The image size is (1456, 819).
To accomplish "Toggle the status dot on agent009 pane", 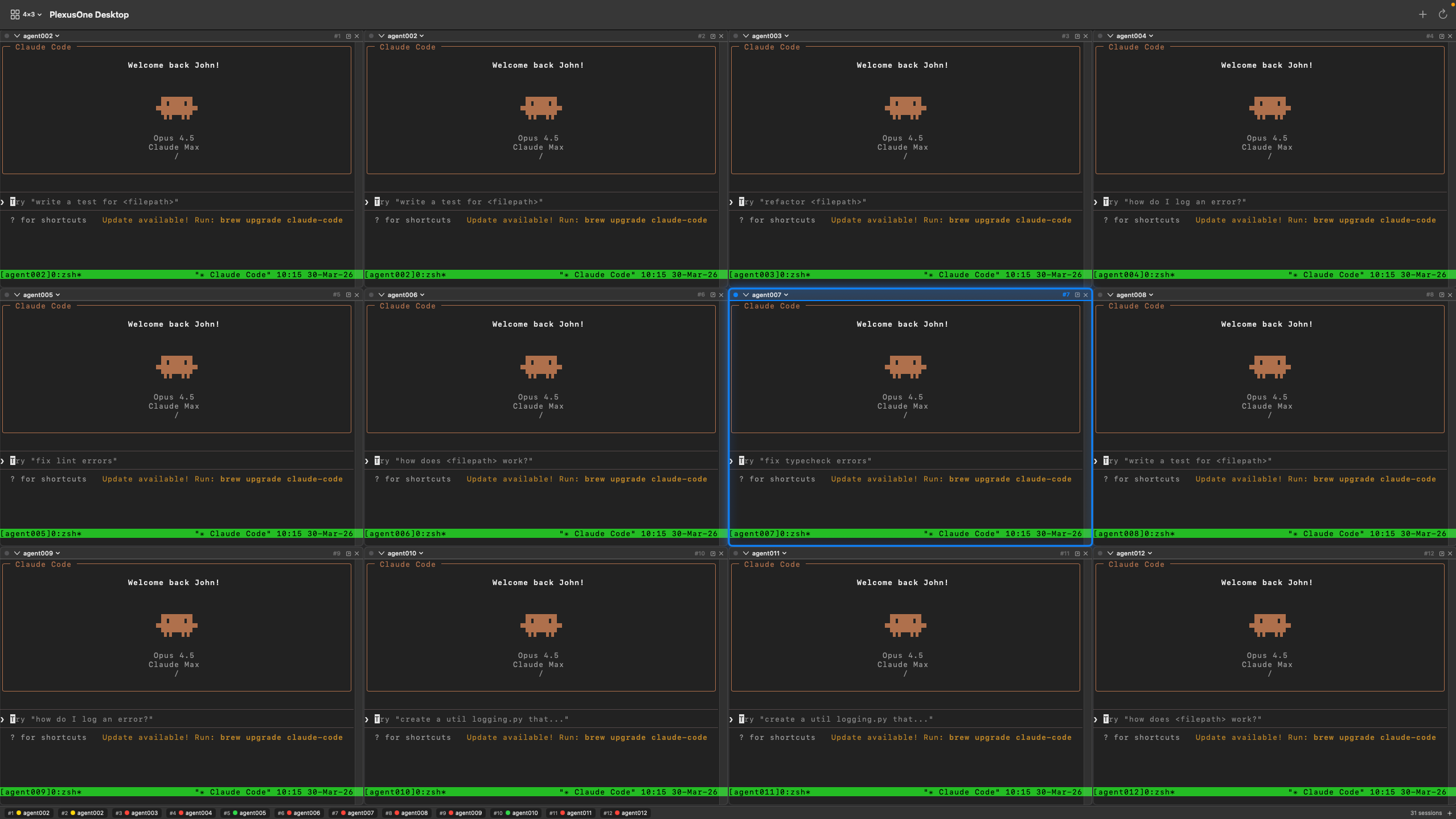I will pyautogui.click(x=7, y=553).
